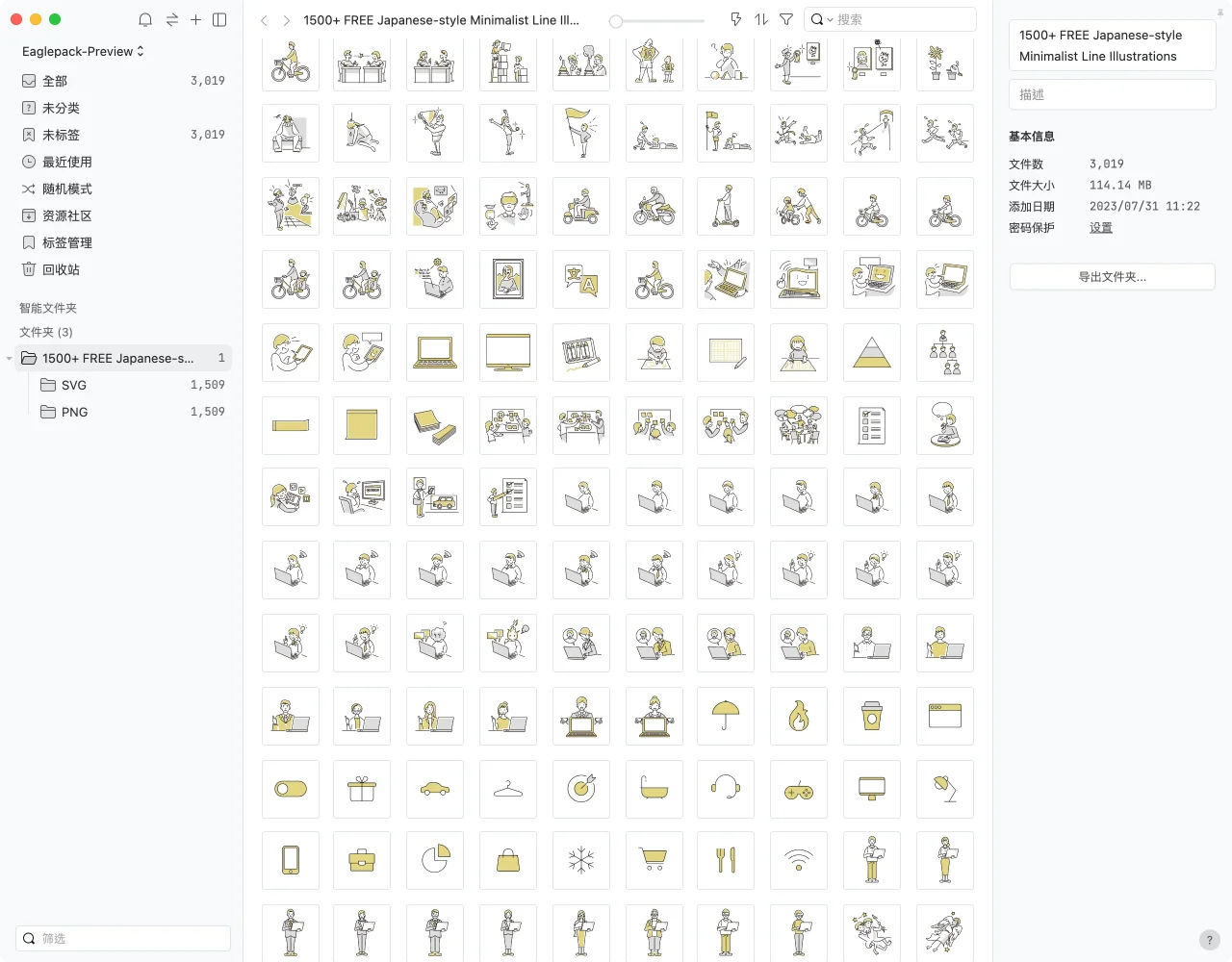Screen dimensions: 1232x962
Task: Switch to 随机模式 view
Action: (66, 189)
